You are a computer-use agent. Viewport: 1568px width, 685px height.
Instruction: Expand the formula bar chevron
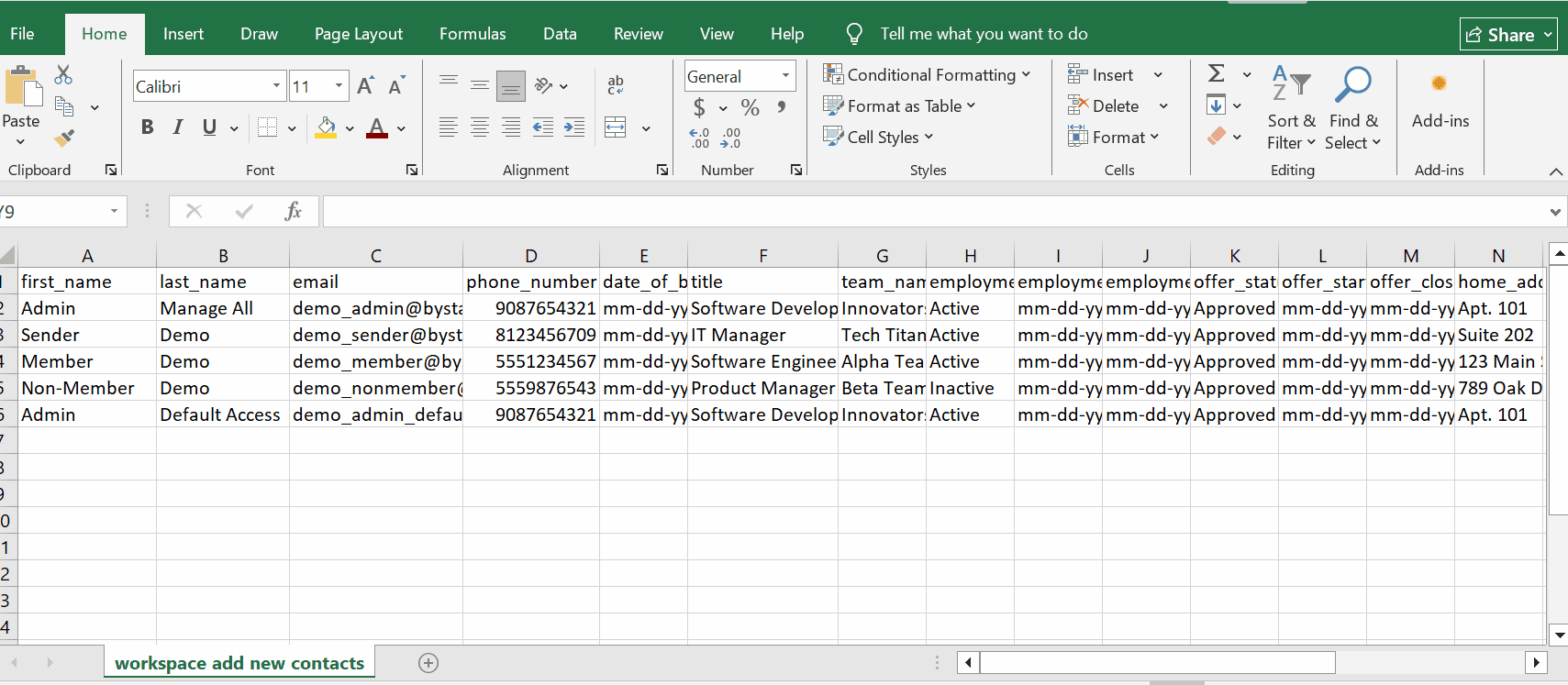tap(1555, 212)
